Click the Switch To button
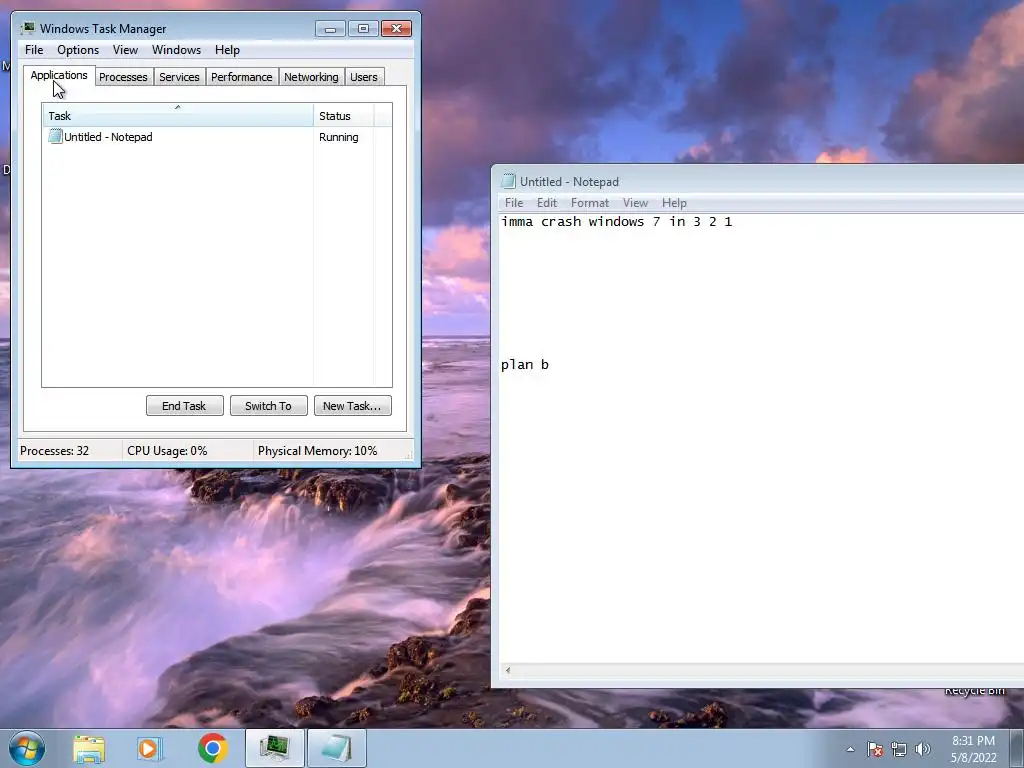1024x768 pixels. [x=268, y=406]
